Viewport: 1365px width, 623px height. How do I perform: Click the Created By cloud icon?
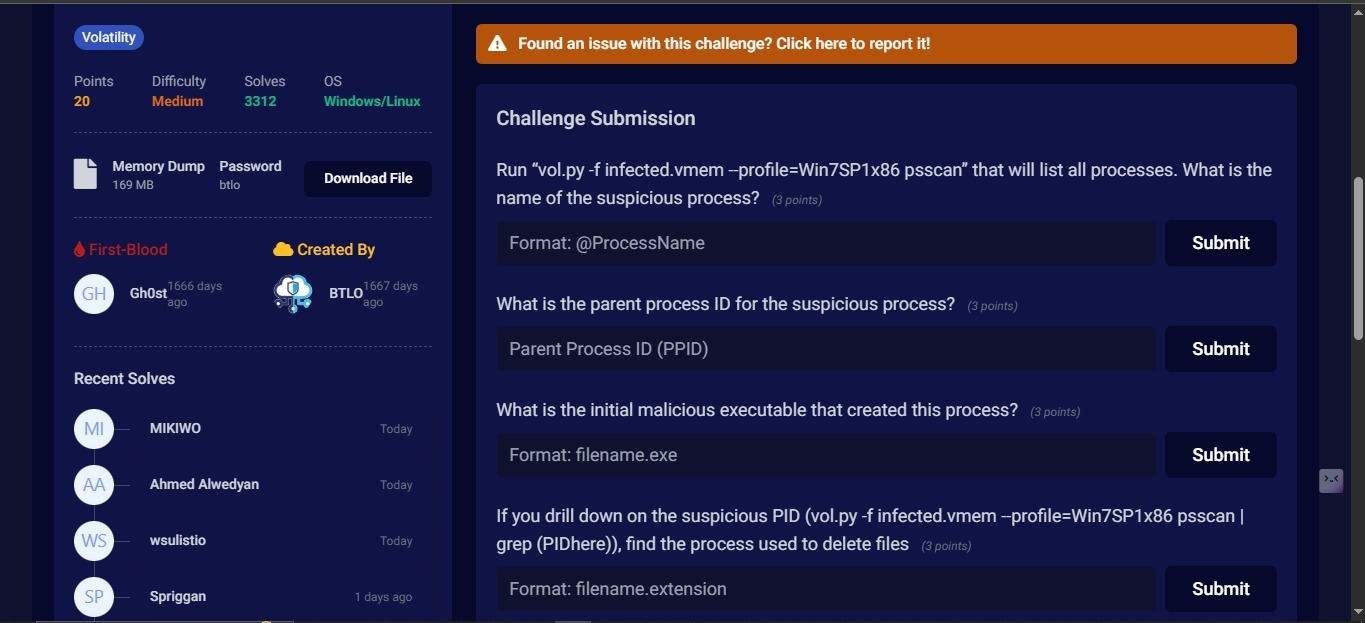tap(283, 249)
